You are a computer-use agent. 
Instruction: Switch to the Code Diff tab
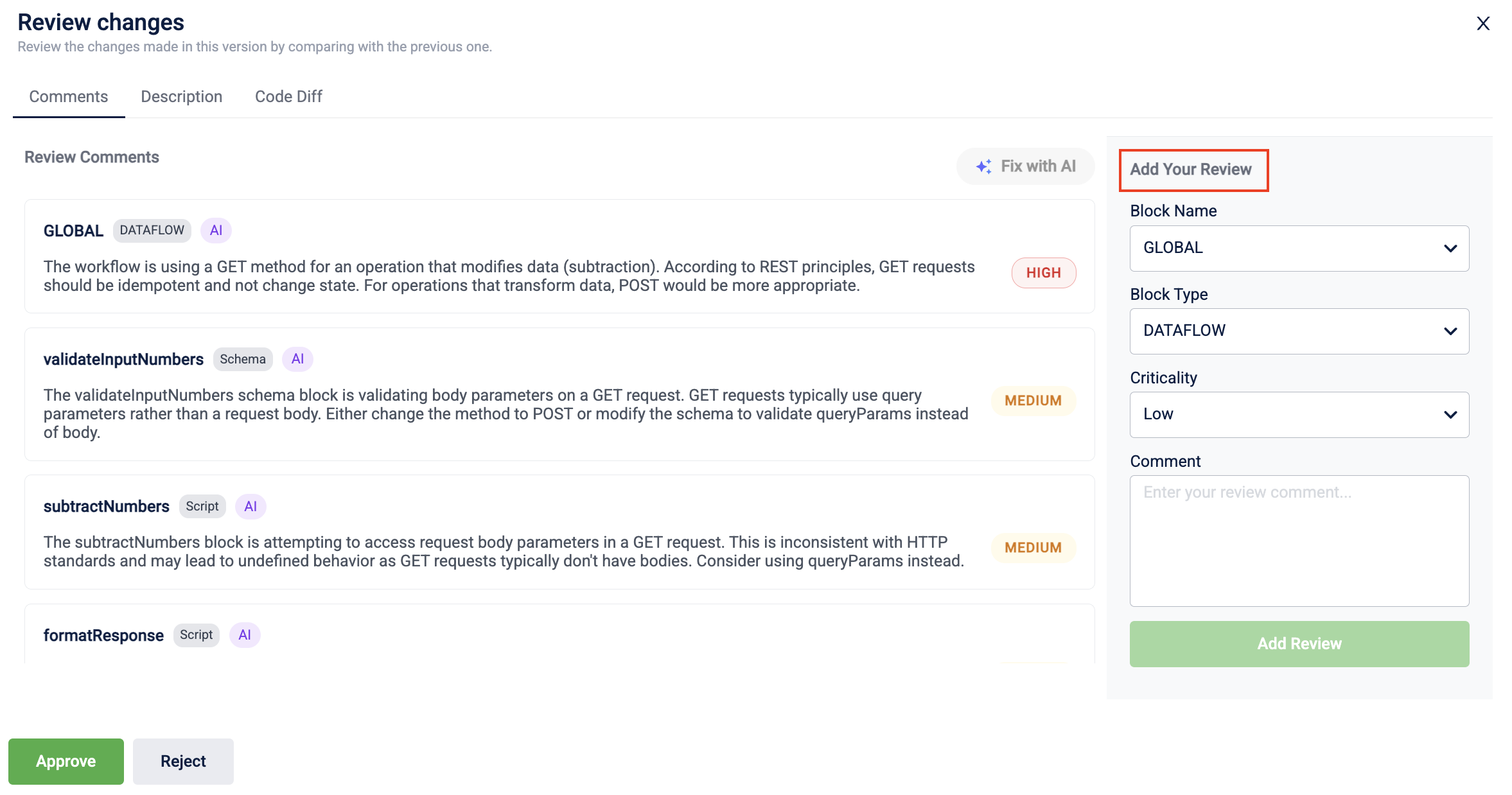(x=288, y=96)
